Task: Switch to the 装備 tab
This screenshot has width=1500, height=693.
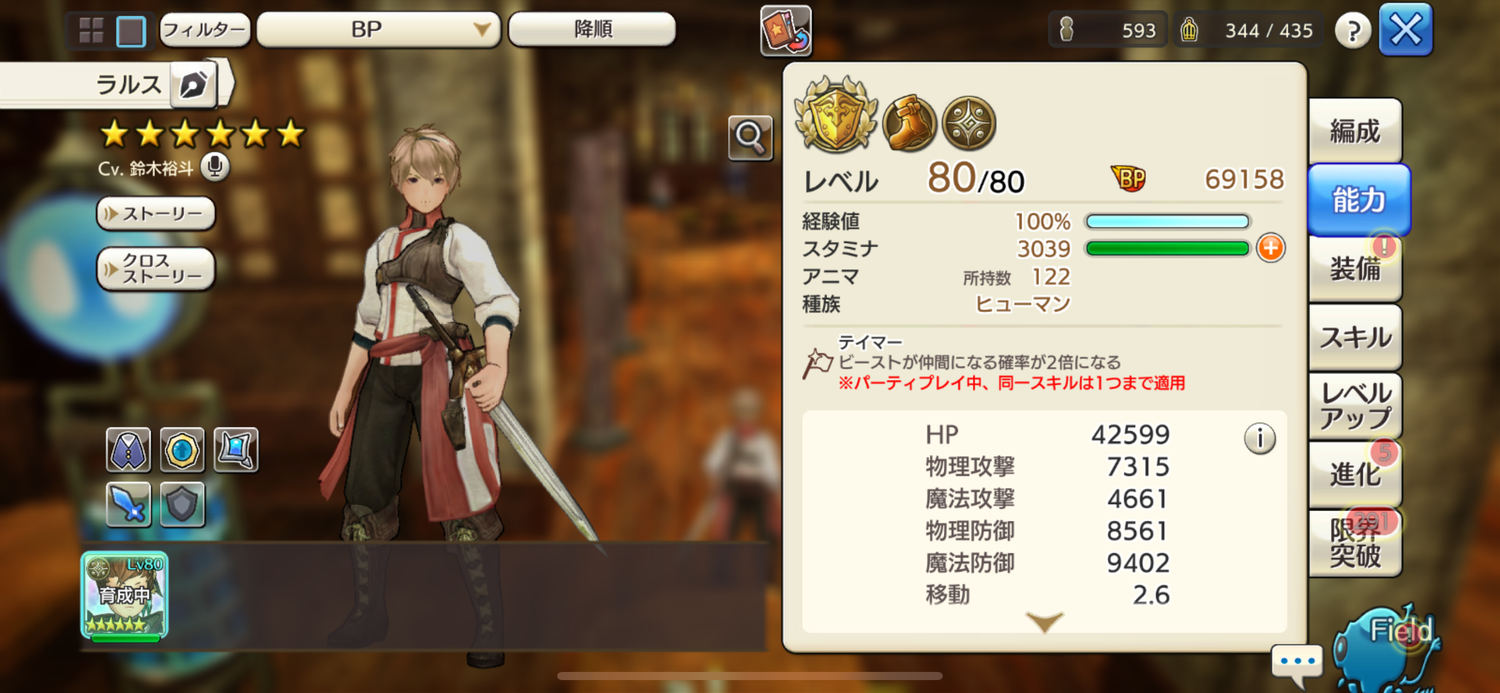Action: tap(1356, 268)
